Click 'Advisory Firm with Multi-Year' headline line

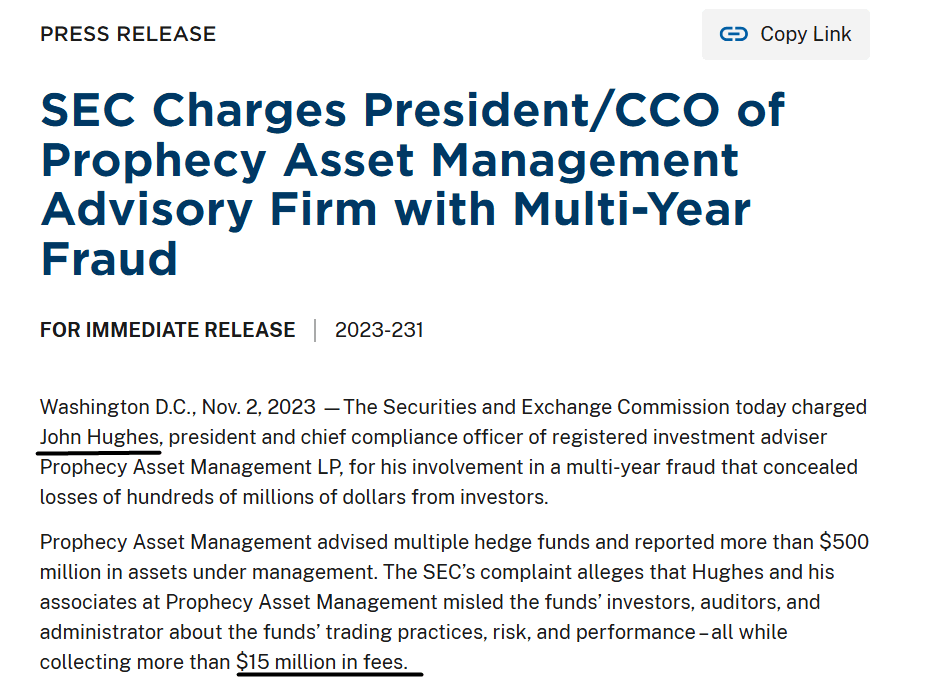point(396,210)
